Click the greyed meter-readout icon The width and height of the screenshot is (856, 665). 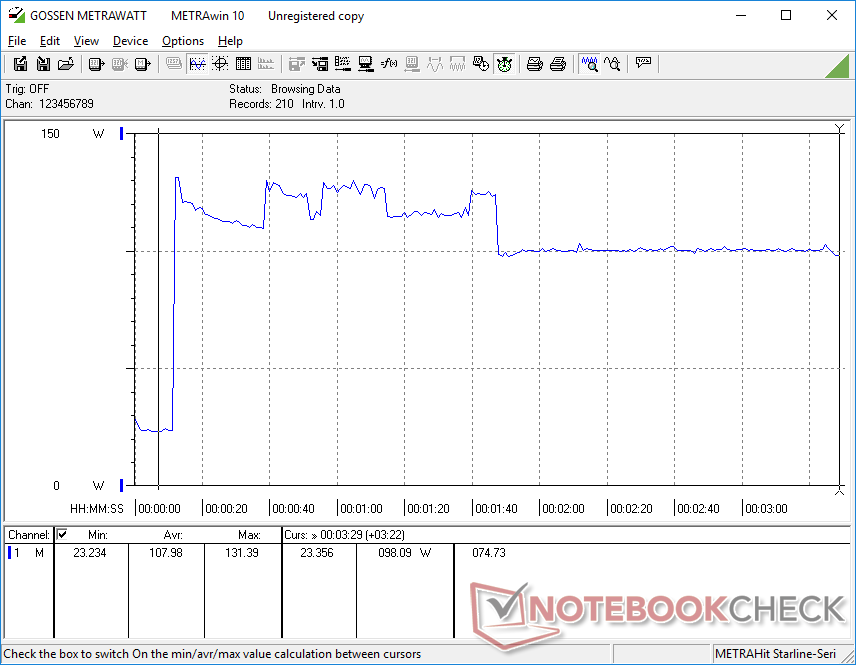click(412, 64)
